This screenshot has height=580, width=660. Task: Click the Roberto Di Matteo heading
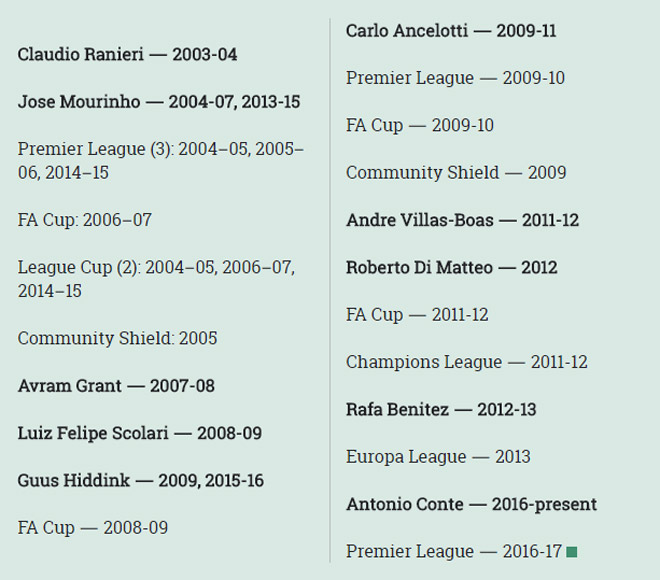(451, 268)
